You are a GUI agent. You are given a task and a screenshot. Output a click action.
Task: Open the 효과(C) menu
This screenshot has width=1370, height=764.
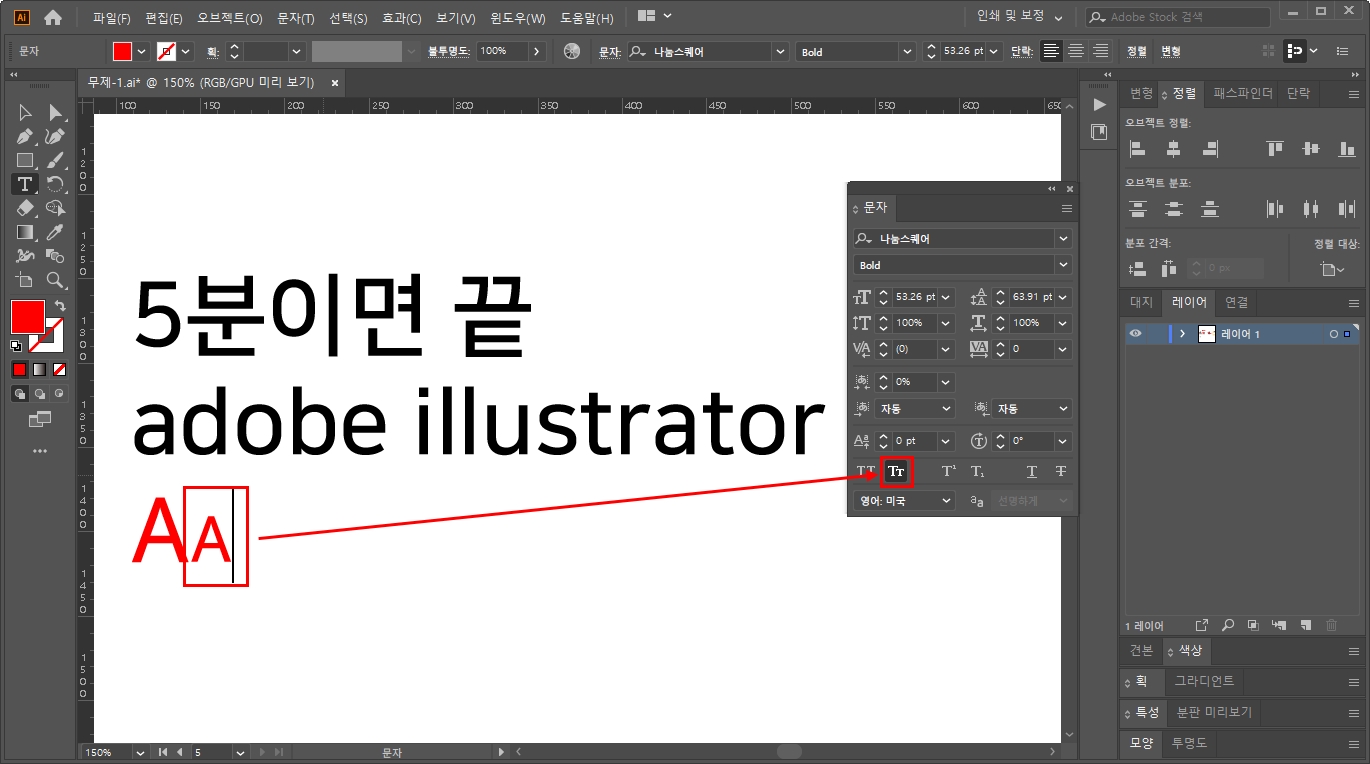tap(402, 18)
